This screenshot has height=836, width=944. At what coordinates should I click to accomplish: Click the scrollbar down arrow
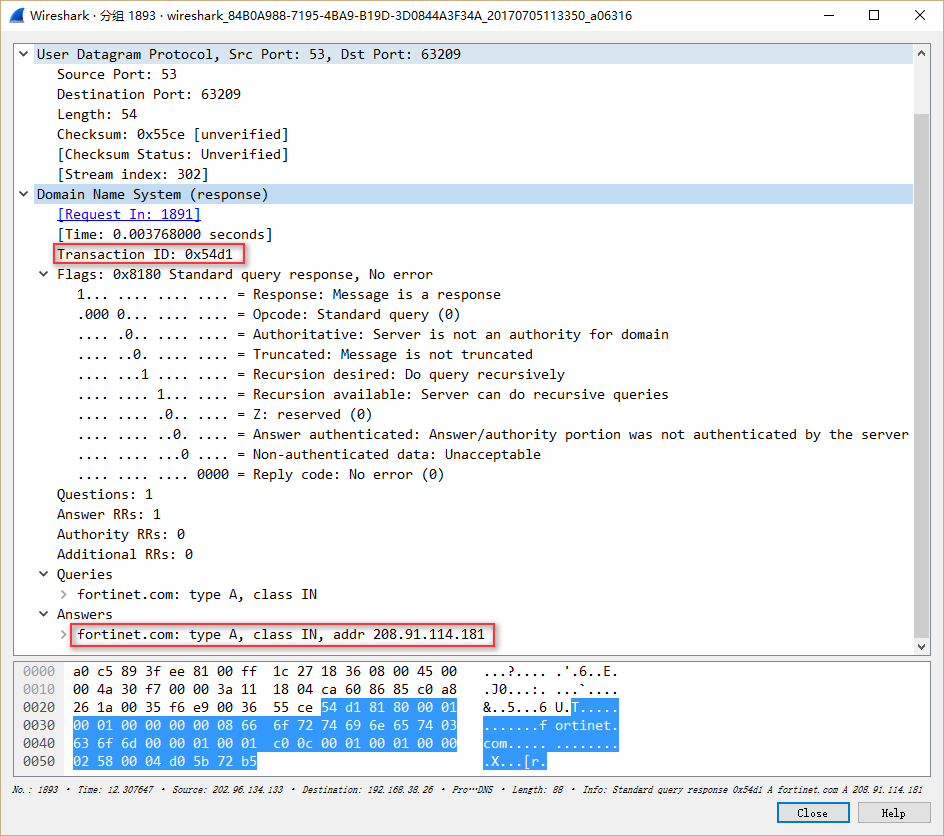point(921,646)
